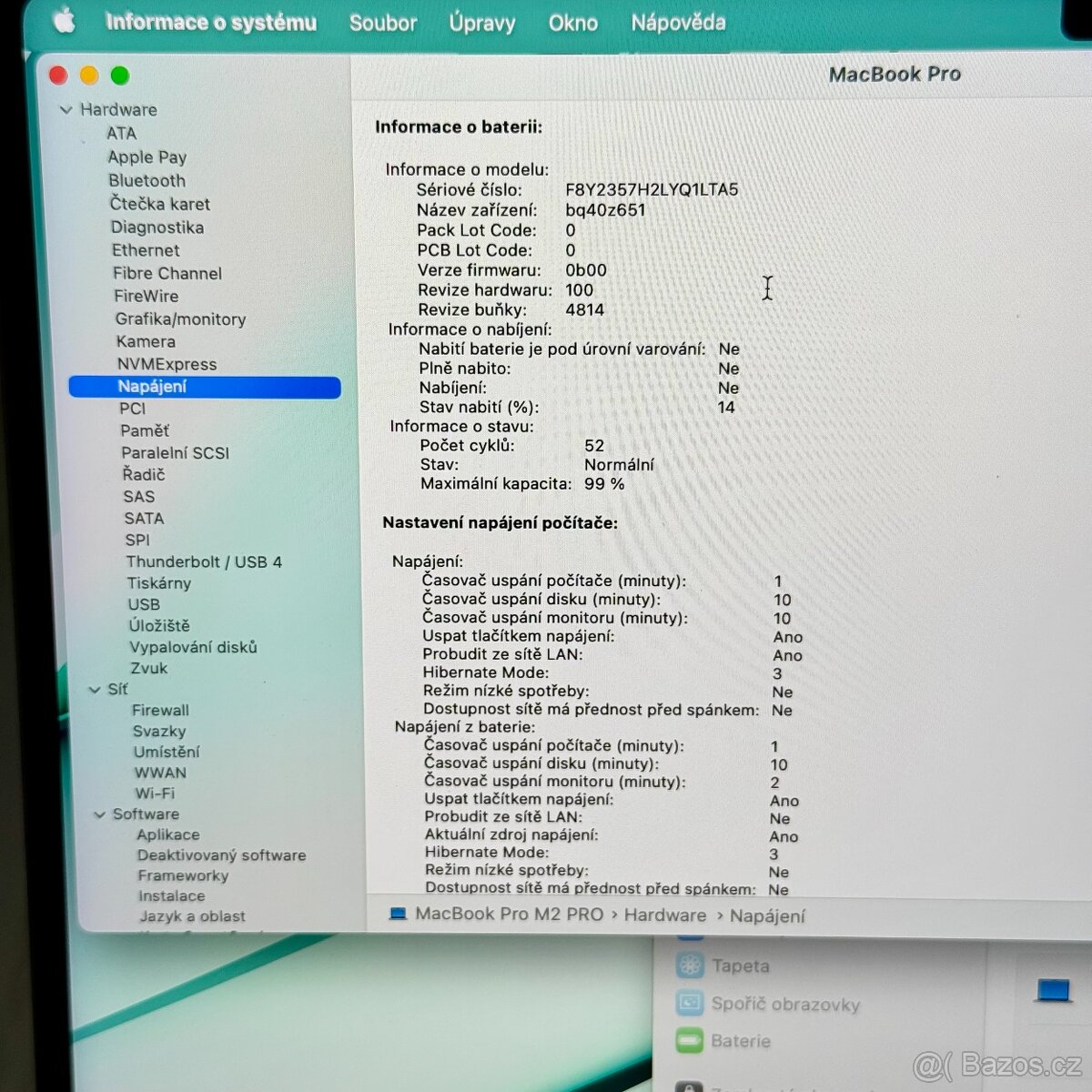Screen dimensions: 1092x1092
Task: Select Aplikace under Software
Action: (167, 834)
